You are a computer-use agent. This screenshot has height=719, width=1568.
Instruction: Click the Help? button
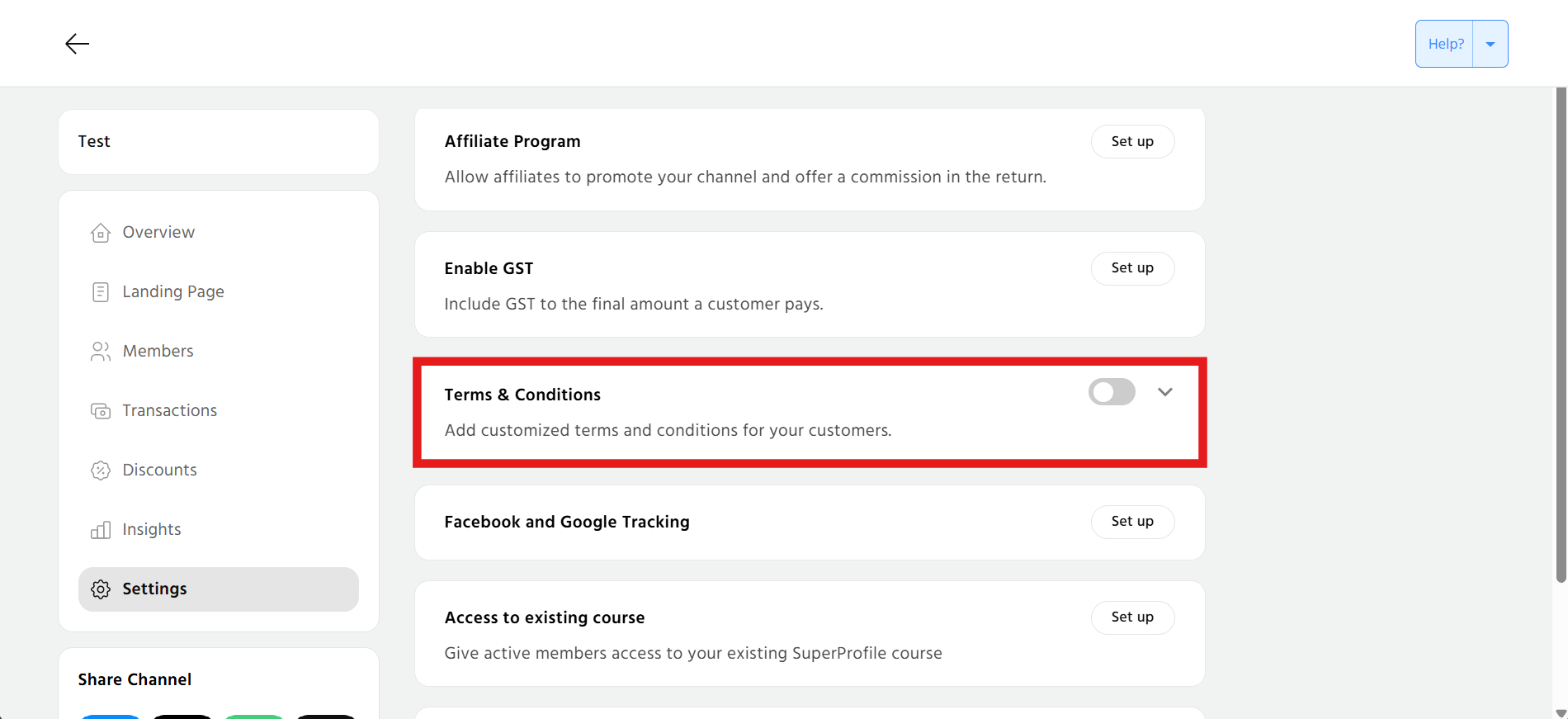point(1445,44)
